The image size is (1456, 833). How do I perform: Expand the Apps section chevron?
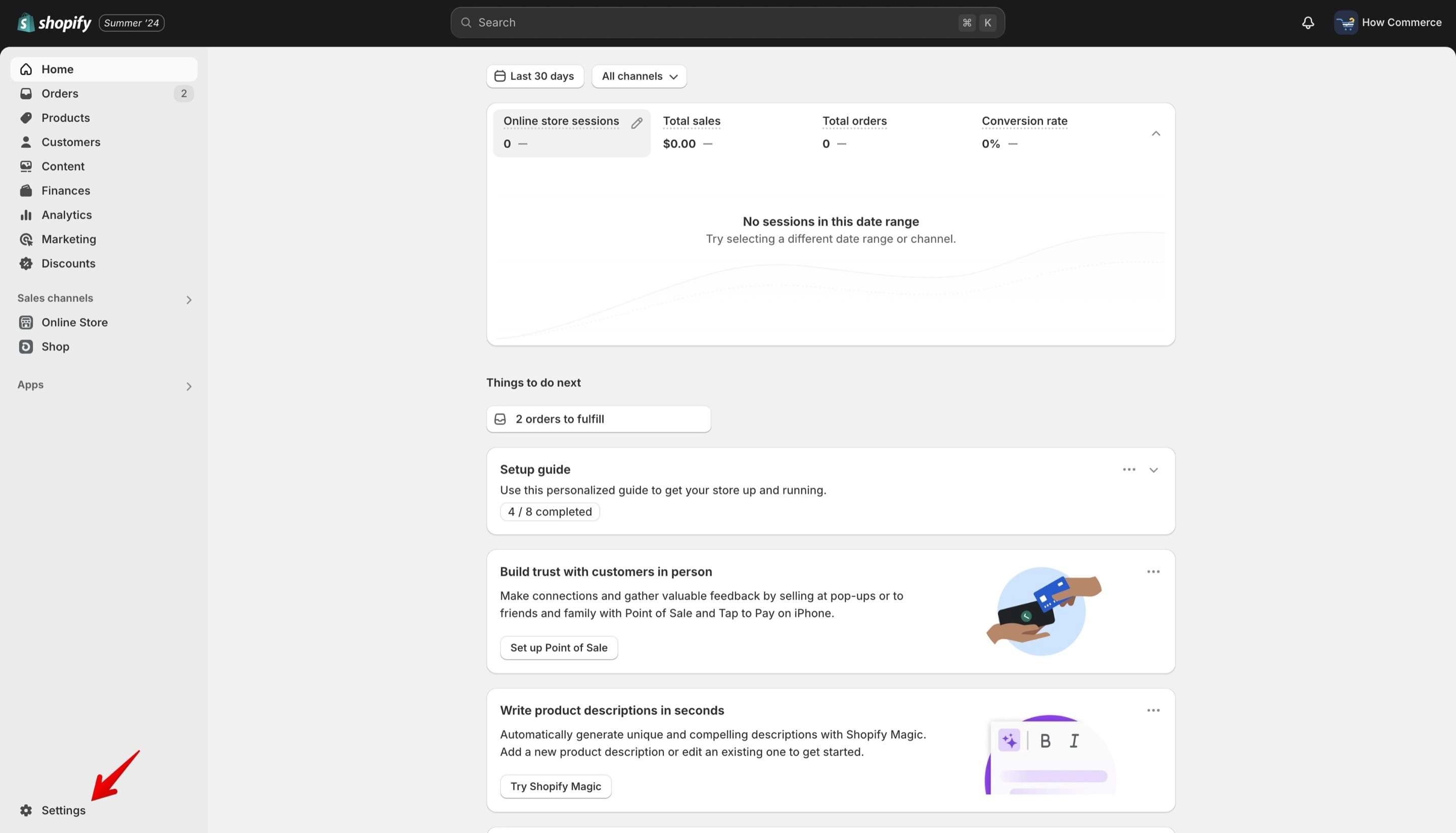coord(189,387)
